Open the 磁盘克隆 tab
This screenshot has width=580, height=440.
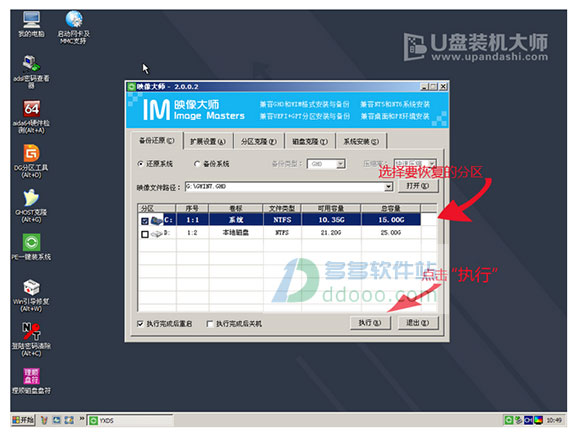coord(310,142)
